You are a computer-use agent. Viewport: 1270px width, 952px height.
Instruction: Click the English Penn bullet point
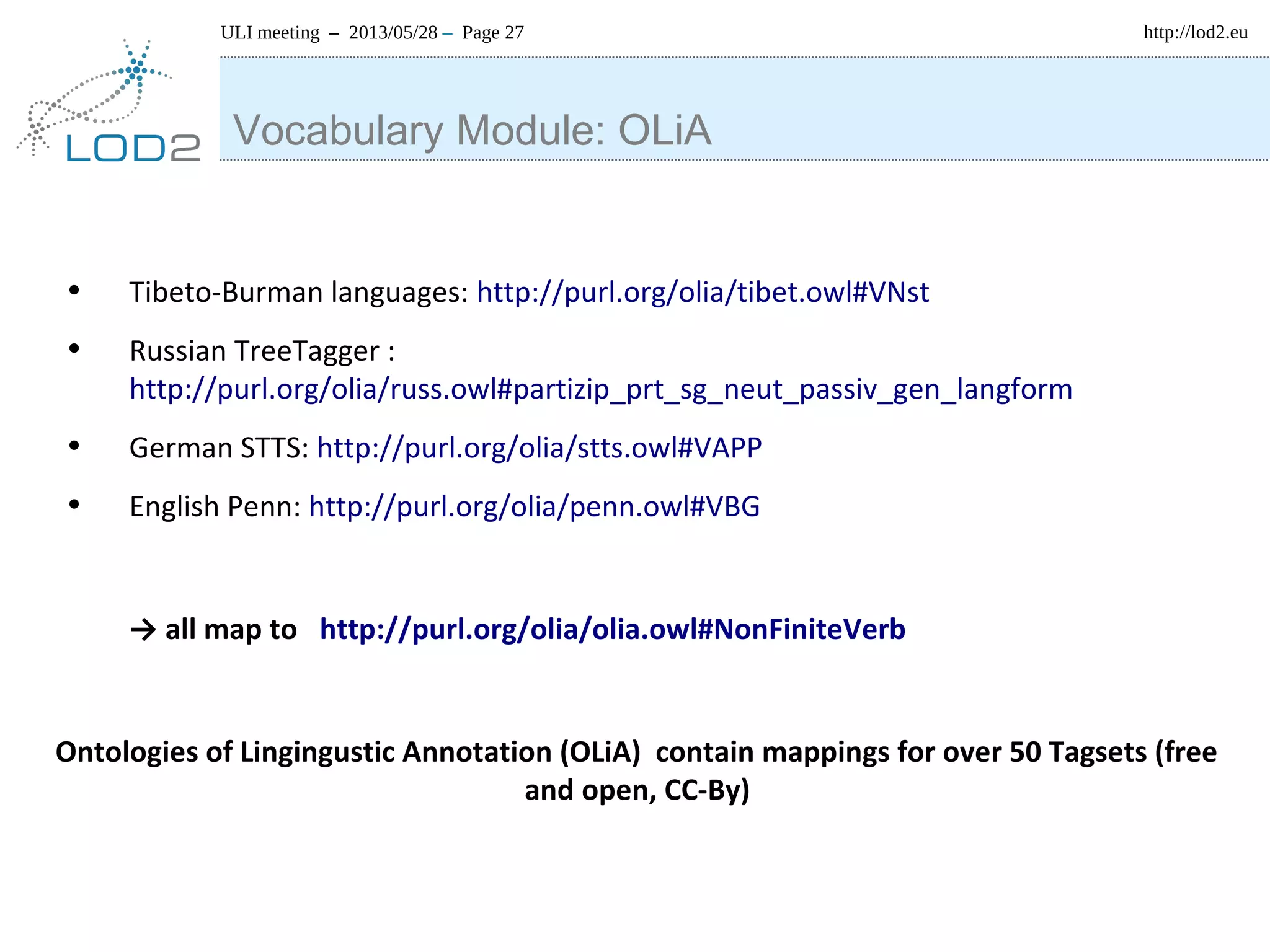pos(215,506)
